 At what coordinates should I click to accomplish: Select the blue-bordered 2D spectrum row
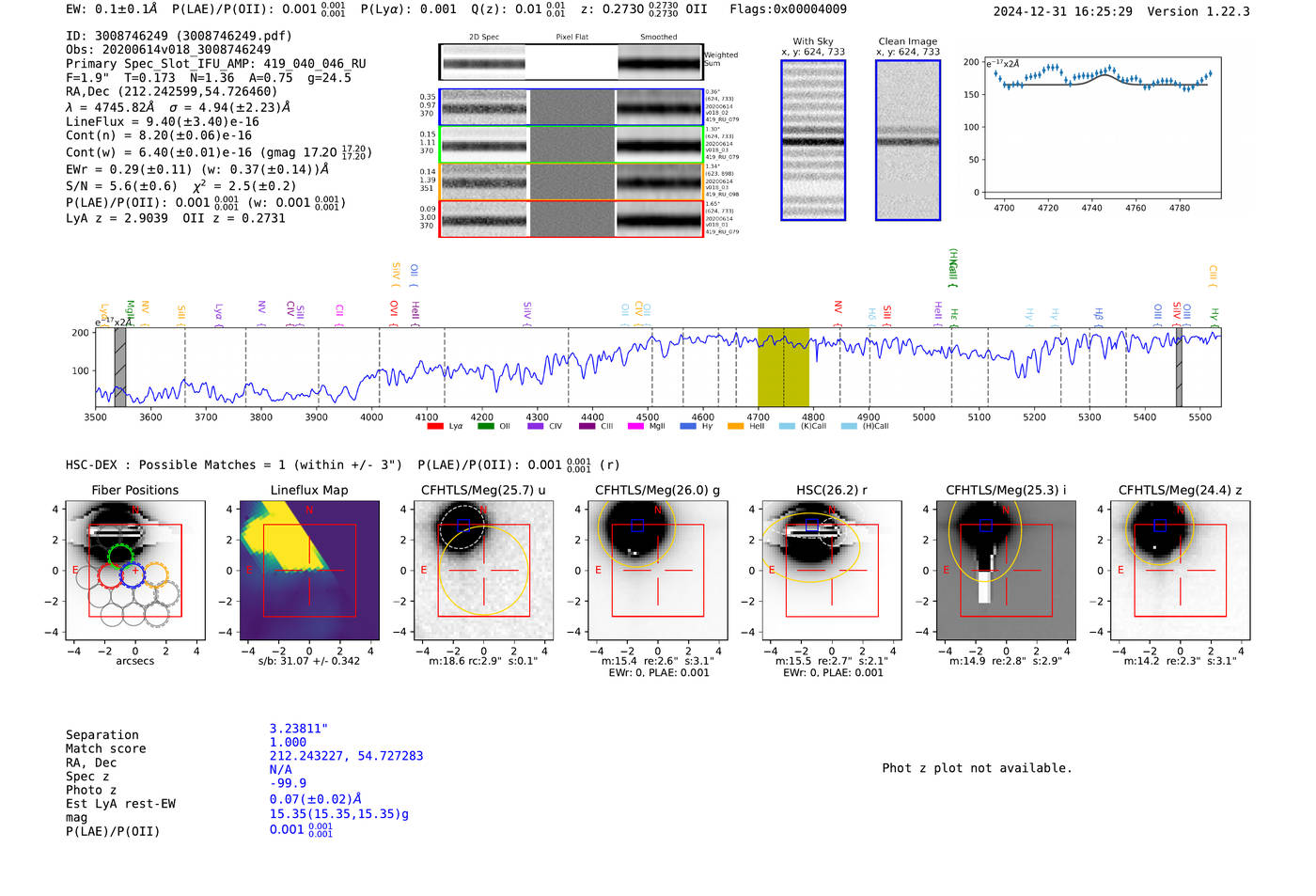coord(571,108)
